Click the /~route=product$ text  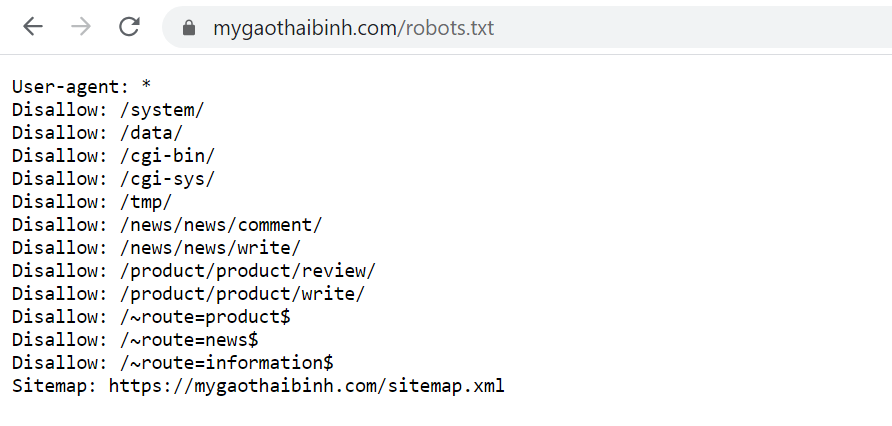coord(205,317)
